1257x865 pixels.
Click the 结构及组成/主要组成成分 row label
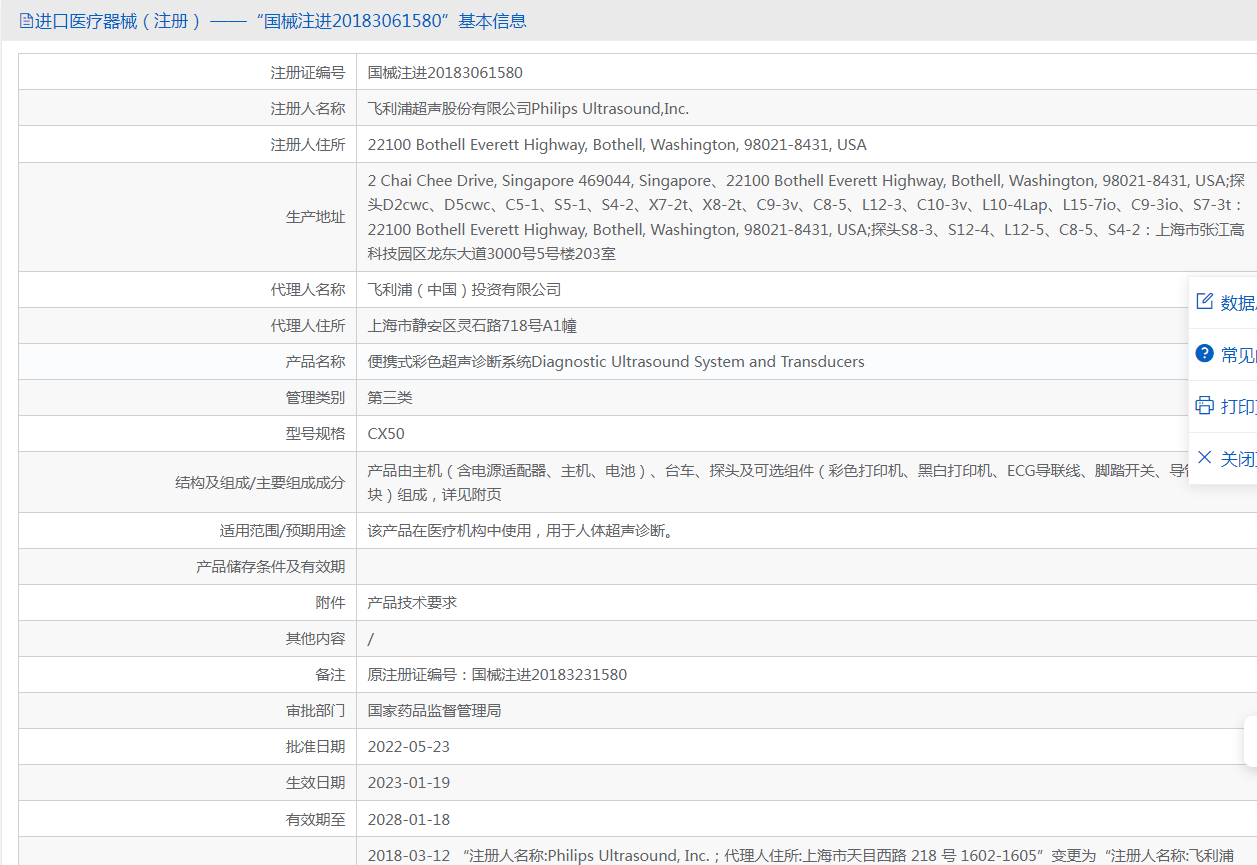click(260, 483)
